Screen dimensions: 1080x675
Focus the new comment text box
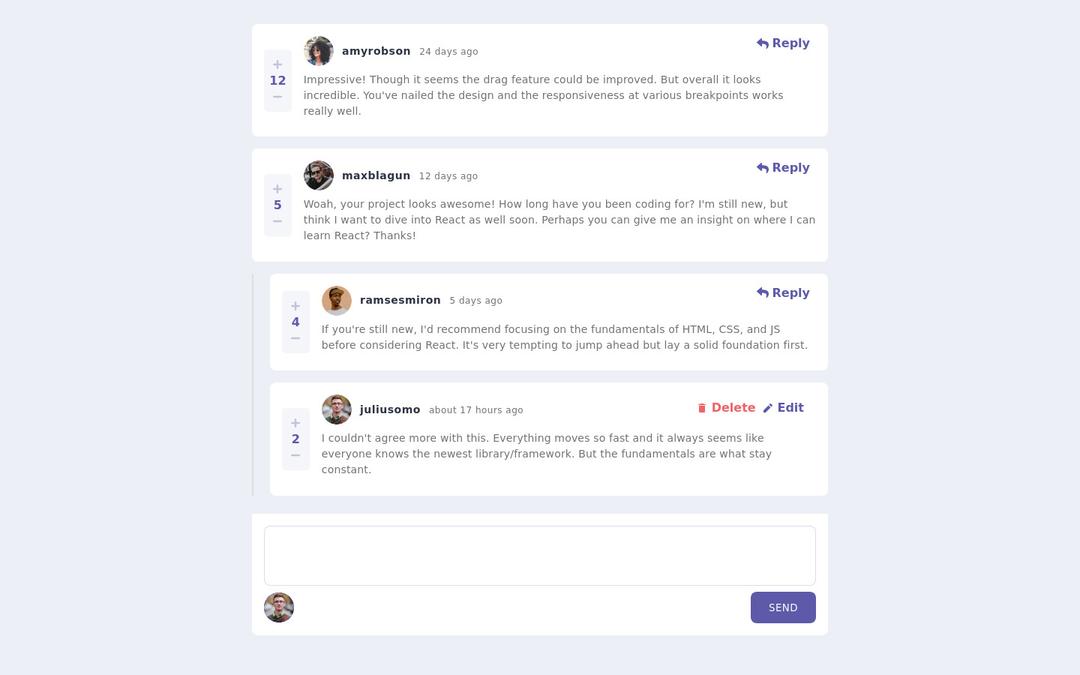point(540,555)
